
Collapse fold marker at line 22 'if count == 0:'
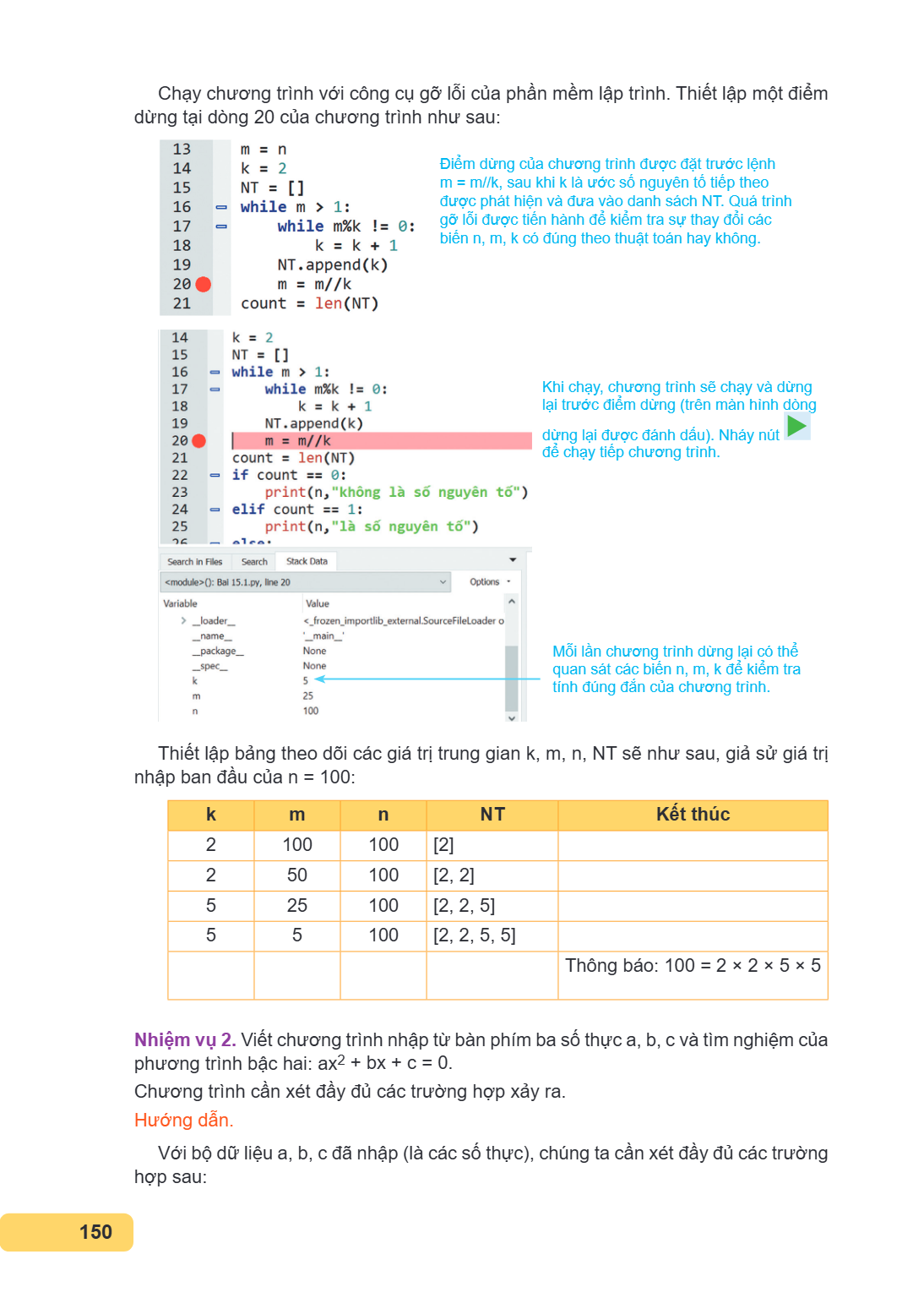[215, 475]
